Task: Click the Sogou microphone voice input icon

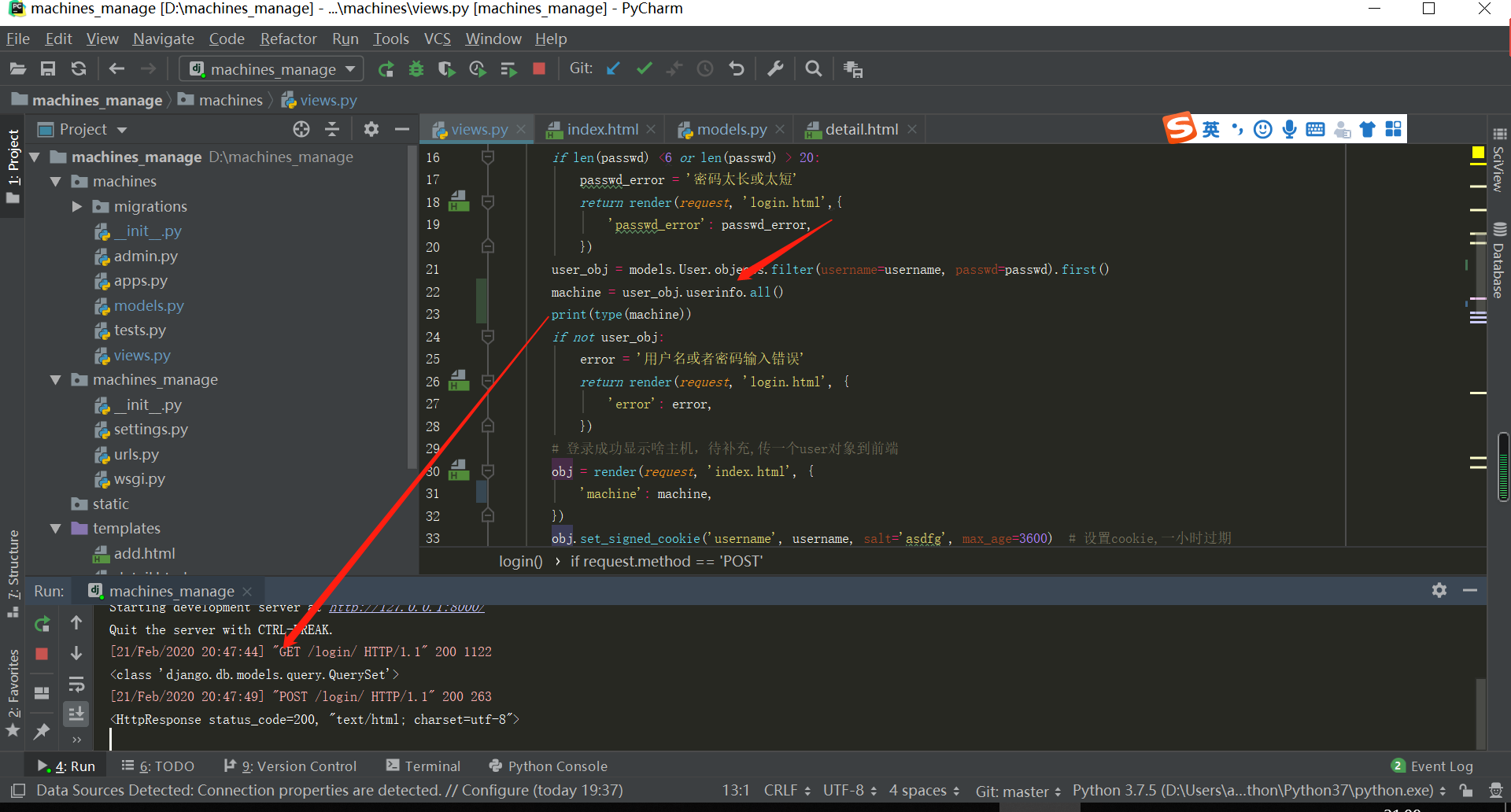Action: point(1289,129)
